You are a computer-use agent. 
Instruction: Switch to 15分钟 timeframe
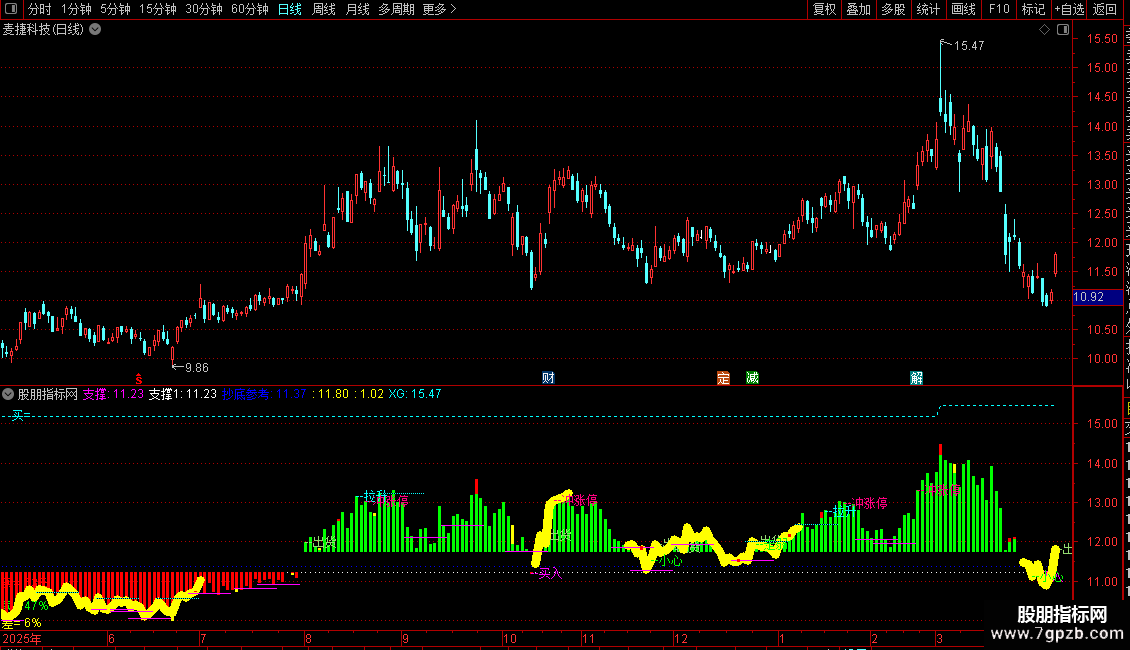click(x=158, y=9)
